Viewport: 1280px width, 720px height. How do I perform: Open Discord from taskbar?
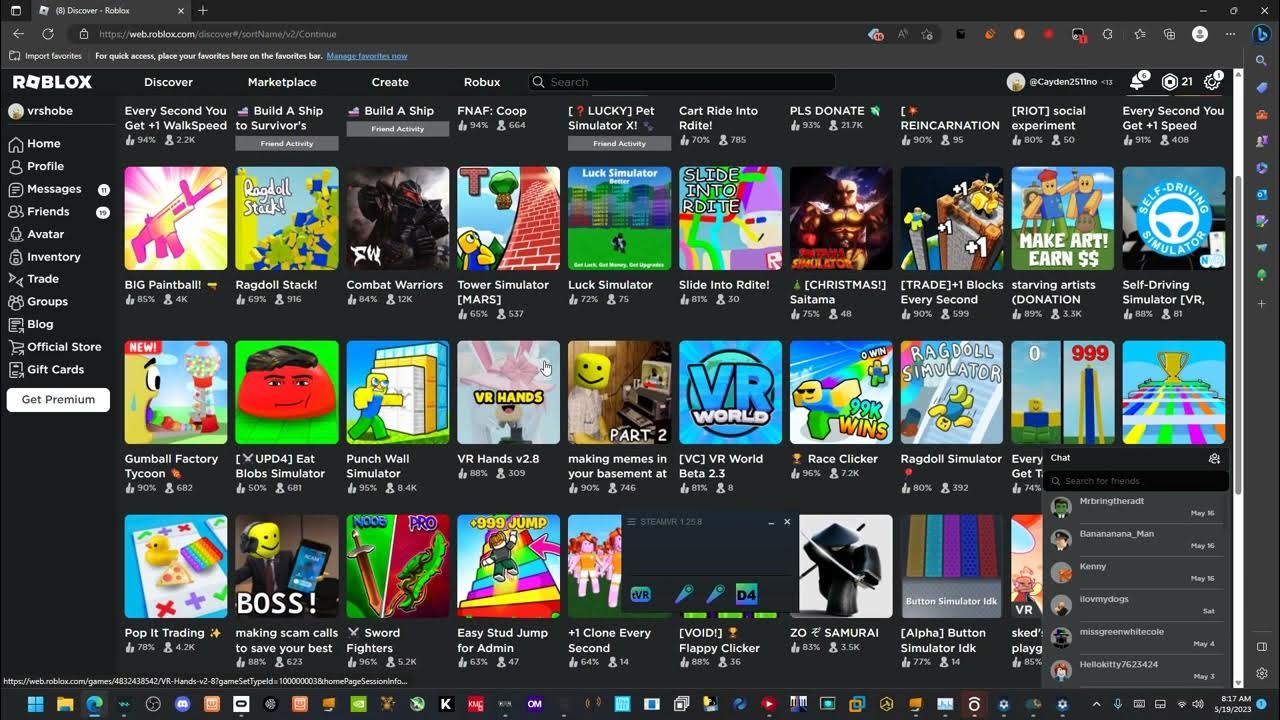coord(182,704)
